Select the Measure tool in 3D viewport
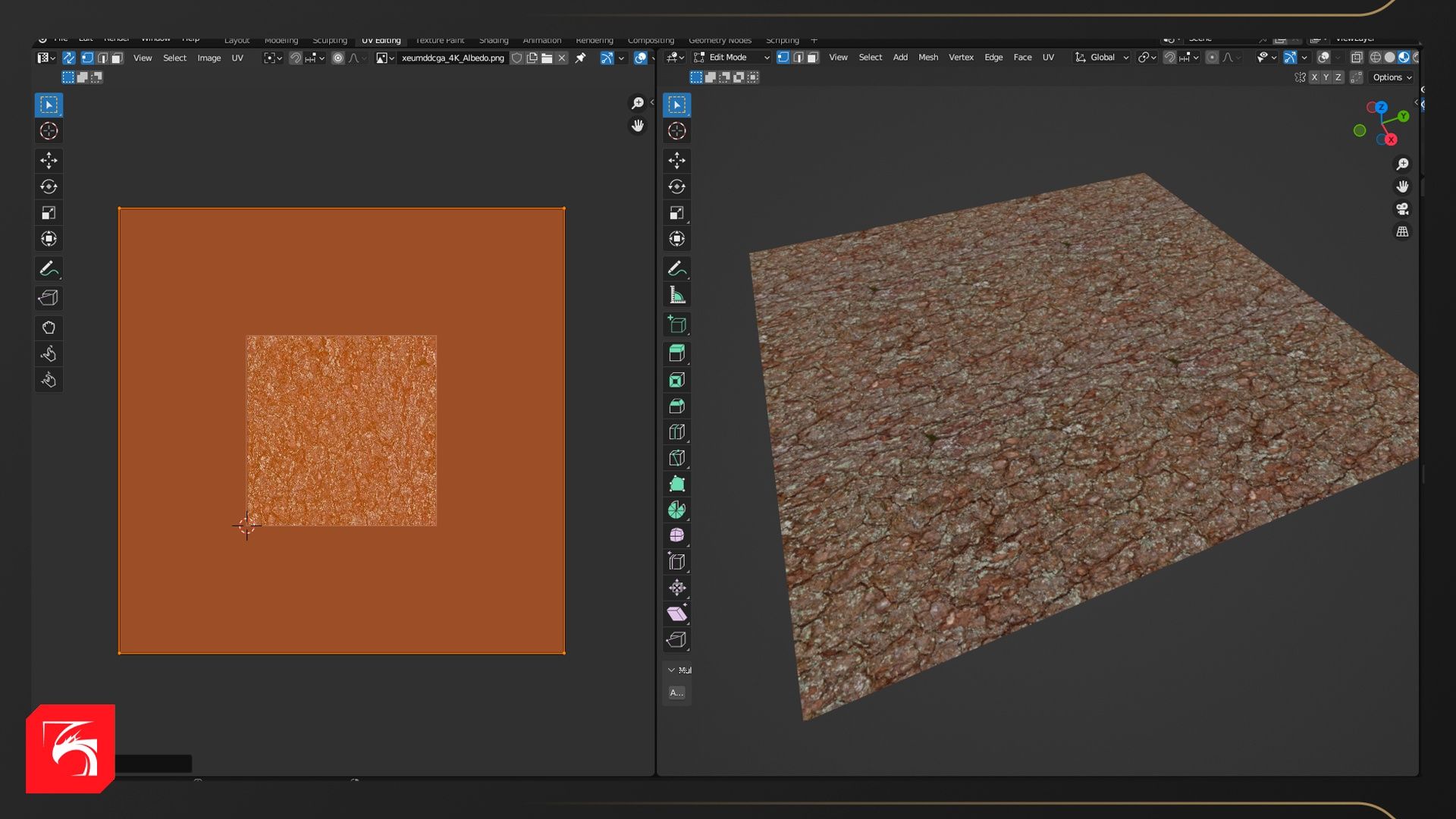 (676, 295)
